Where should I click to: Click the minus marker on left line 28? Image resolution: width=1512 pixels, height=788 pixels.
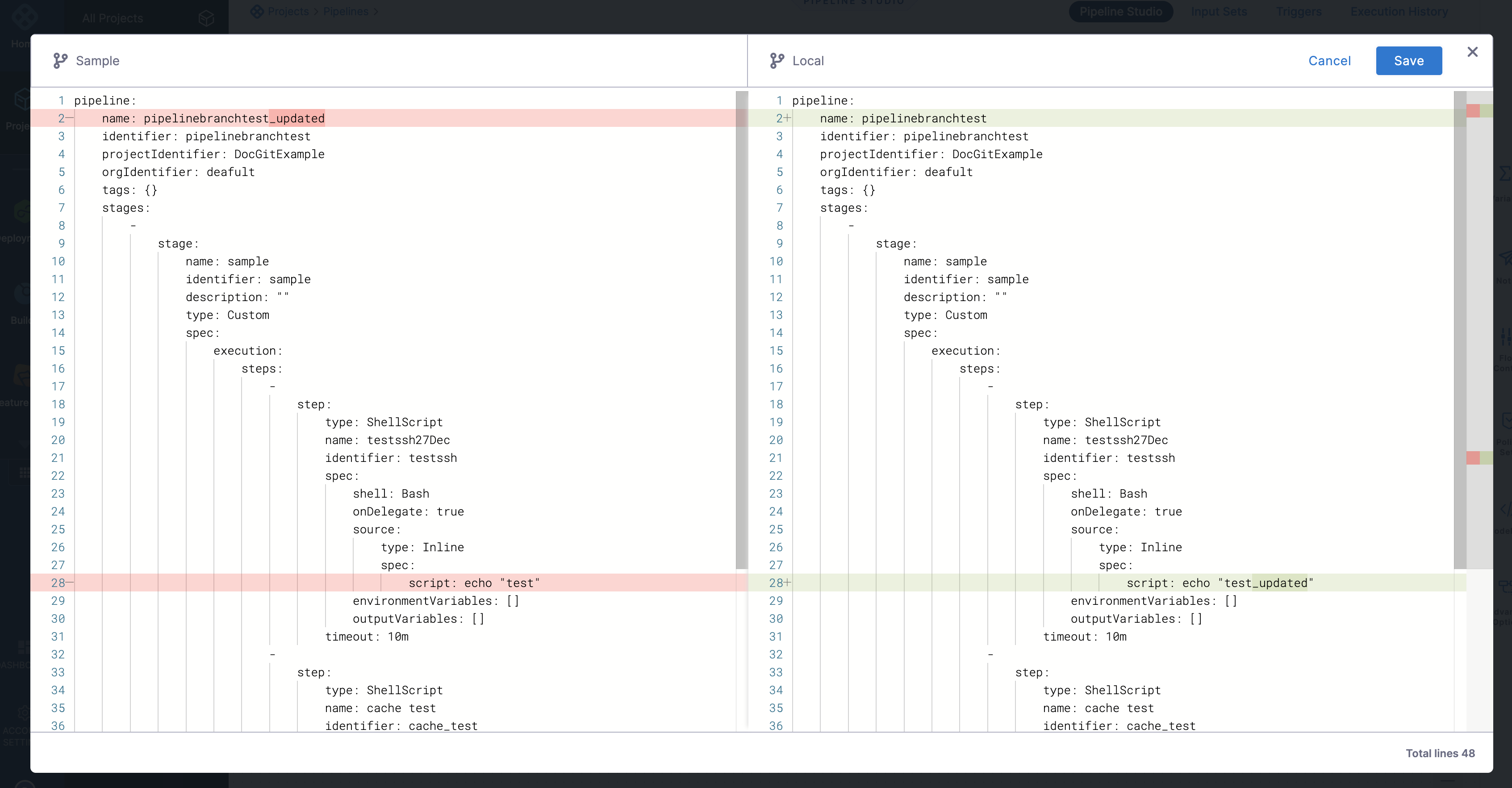coord(70,583)
